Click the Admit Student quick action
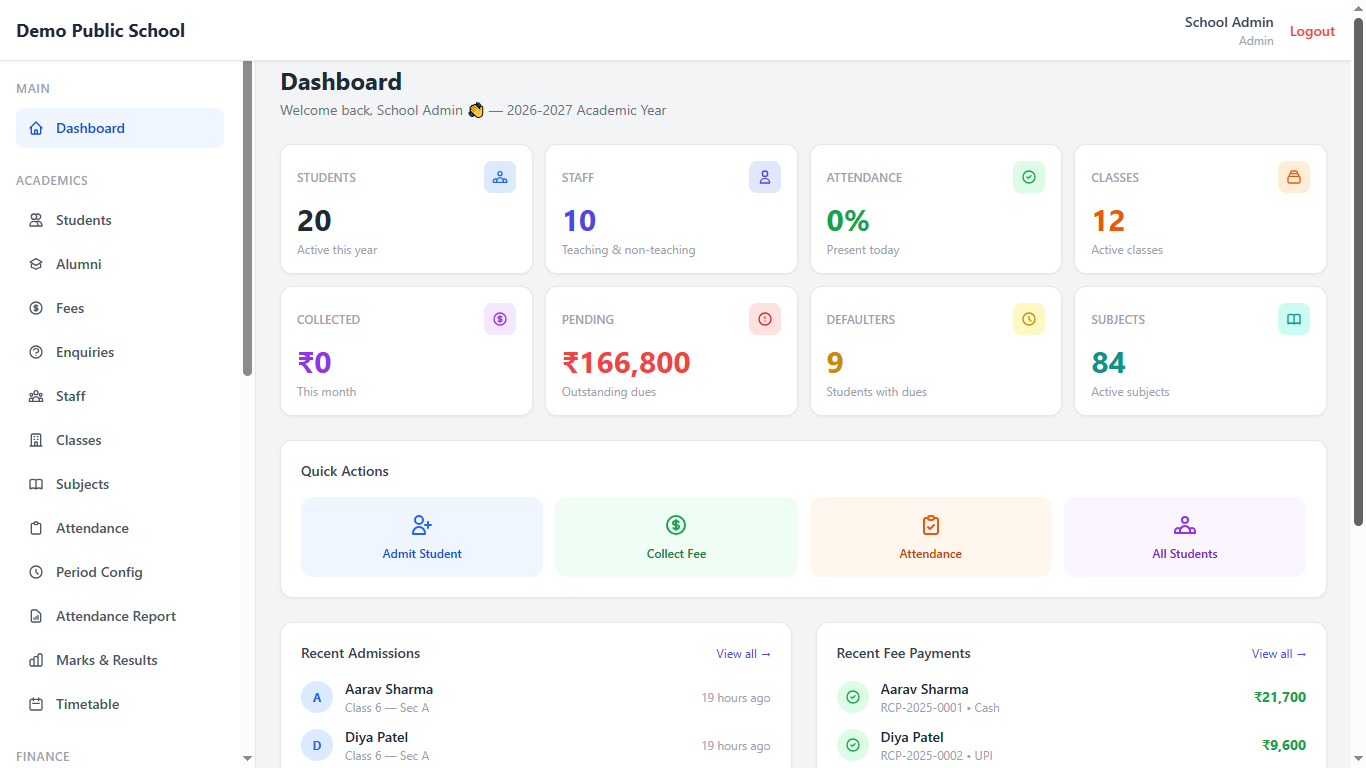Screen dimensions: 1366x768 [422, 537]
